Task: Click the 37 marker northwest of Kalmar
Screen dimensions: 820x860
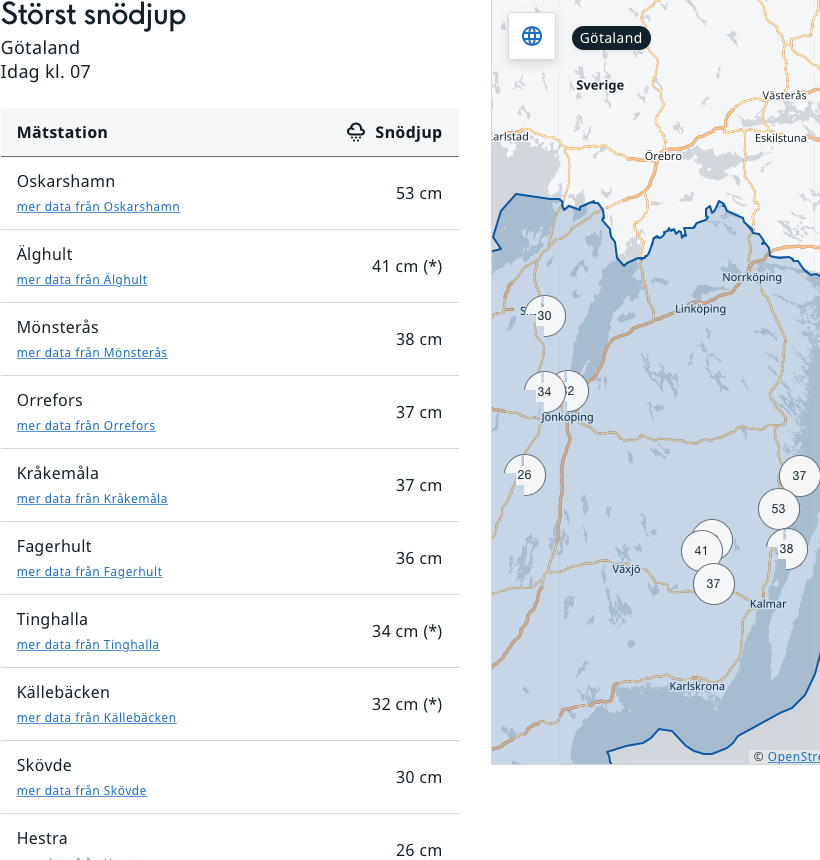Action: point(713,584)
